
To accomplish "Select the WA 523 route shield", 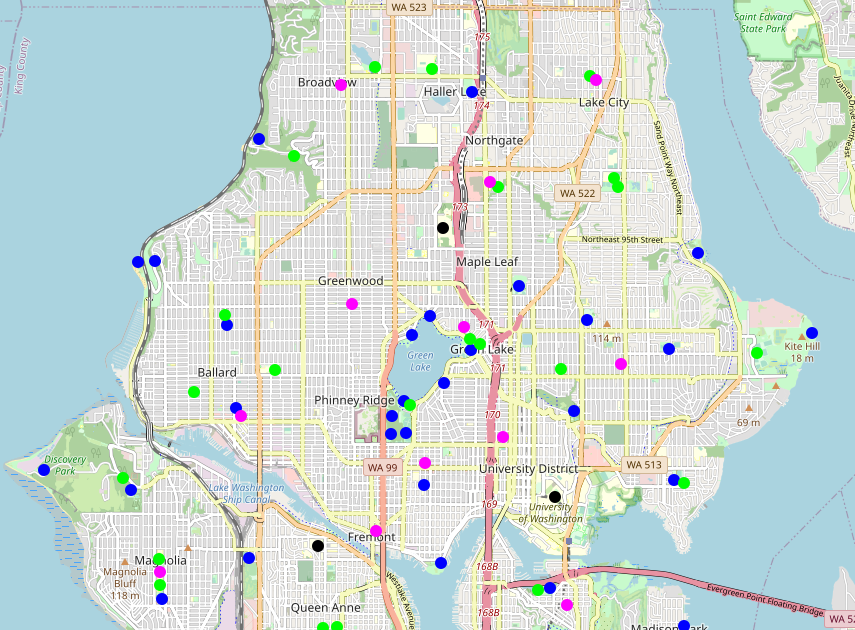I will click(x=407, y=7).
